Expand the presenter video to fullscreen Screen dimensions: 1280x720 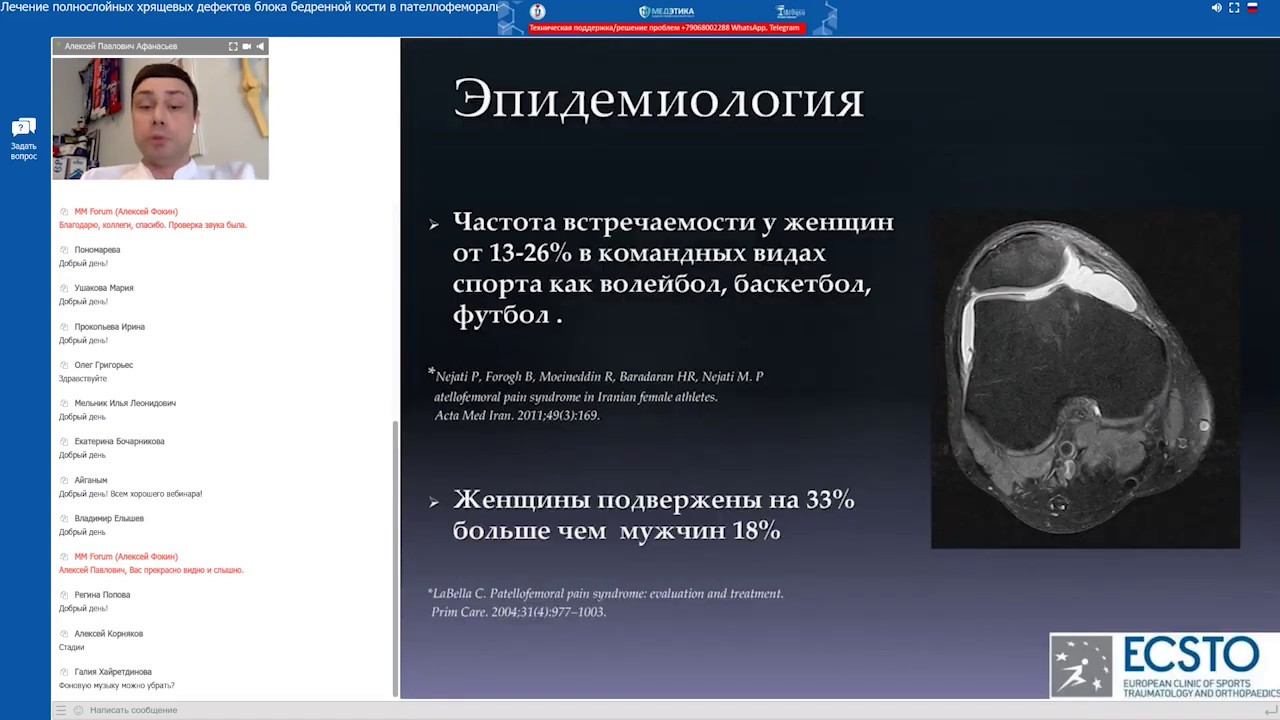tap(233, 46)
